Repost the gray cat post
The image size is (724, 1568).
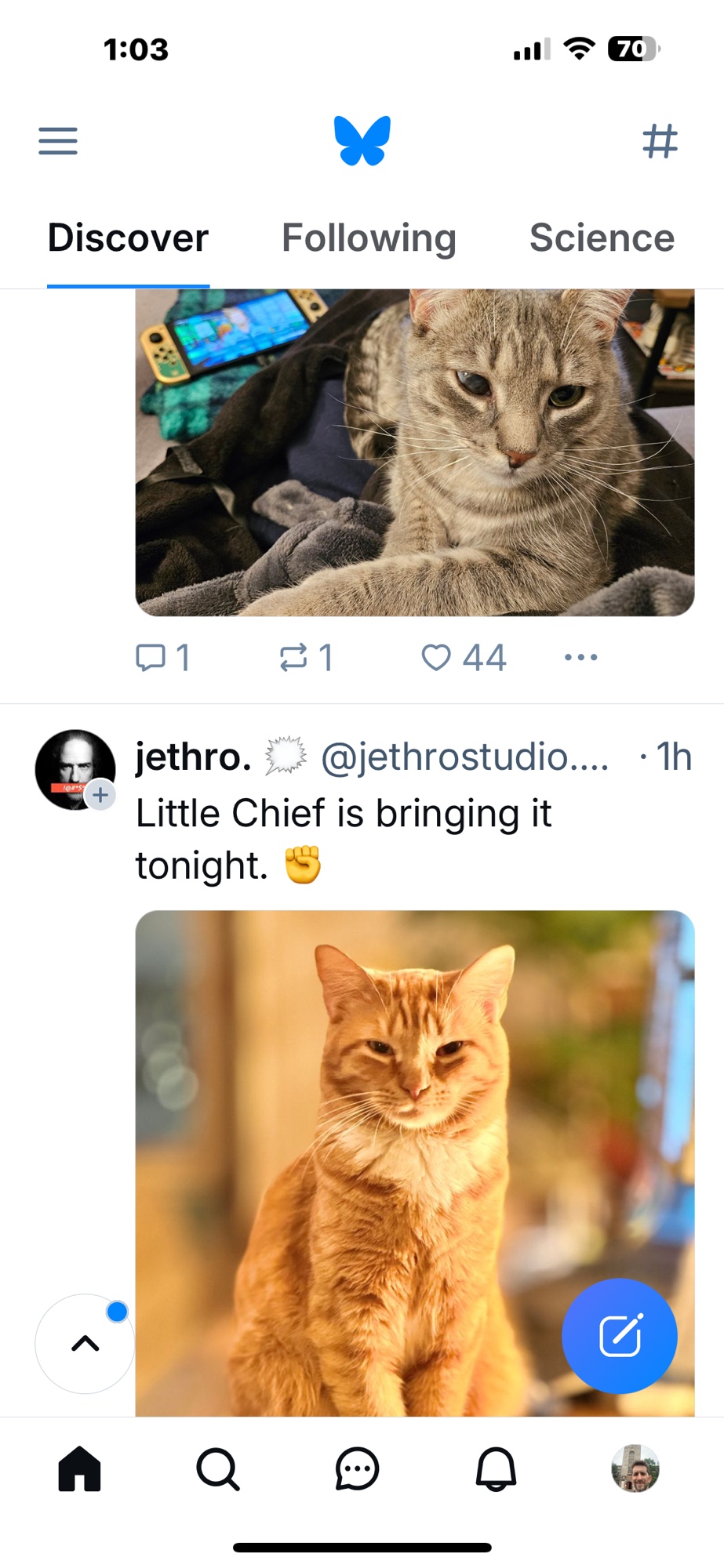pyautogui.click(x=306, y=658)
